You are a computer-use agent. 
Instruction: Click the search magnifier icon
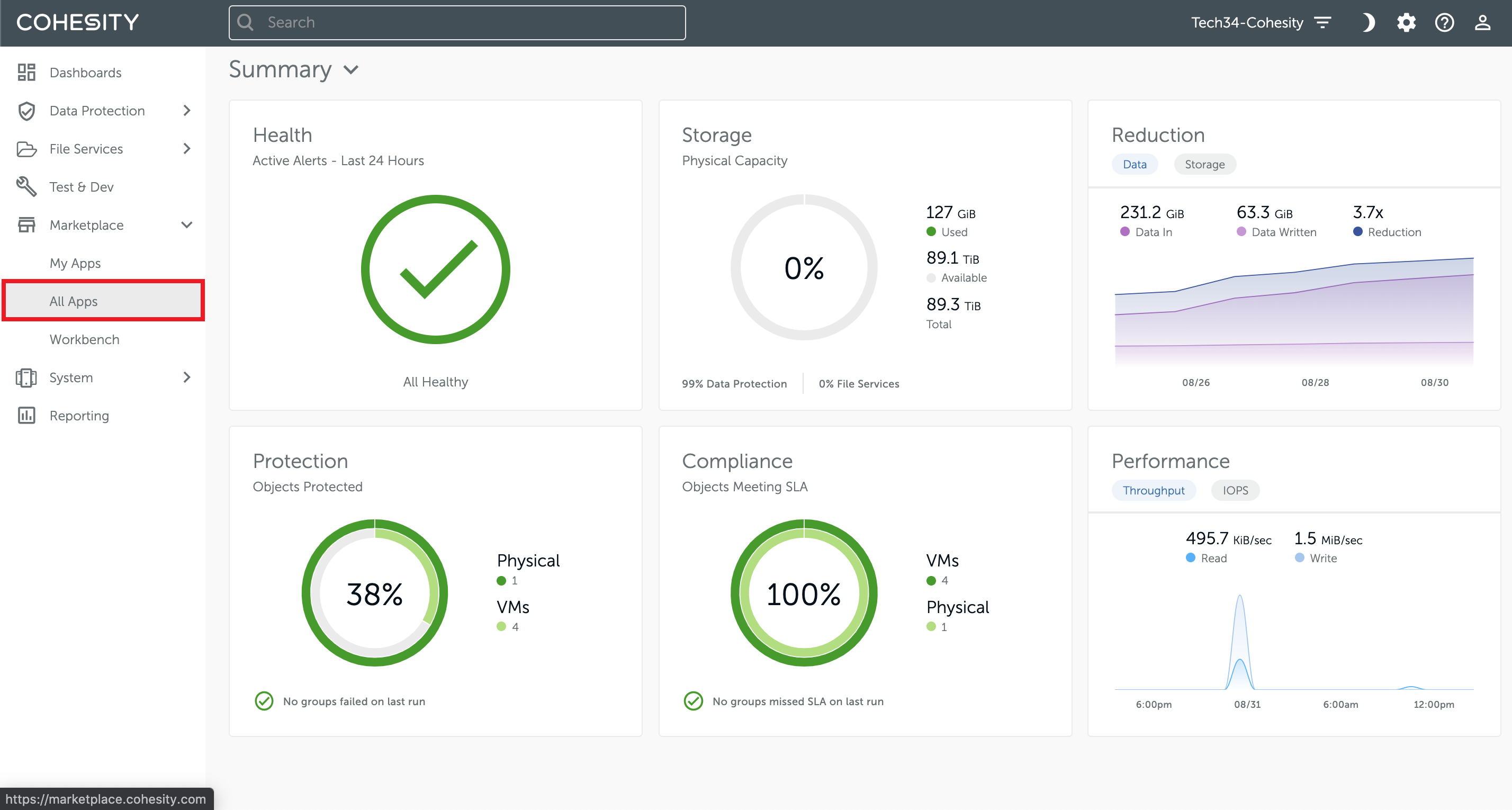pos(245,22)
